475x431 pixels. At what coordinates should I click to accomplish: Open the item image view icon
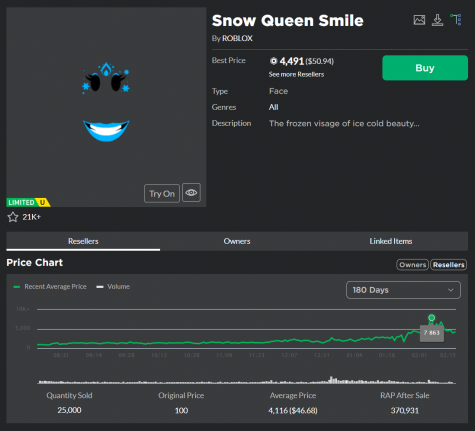pos(419,20)
